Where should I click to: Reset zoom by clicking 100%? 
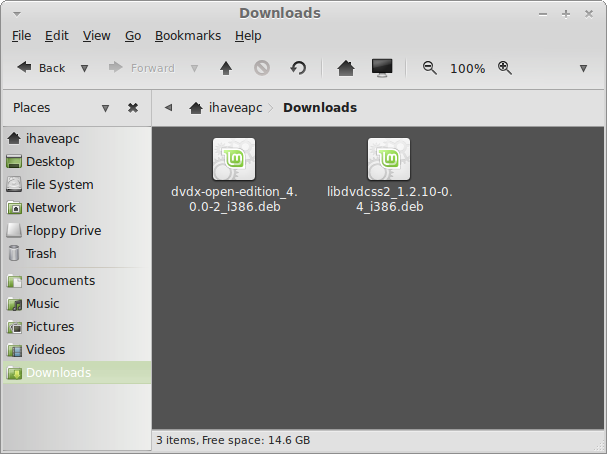(467, 69)
